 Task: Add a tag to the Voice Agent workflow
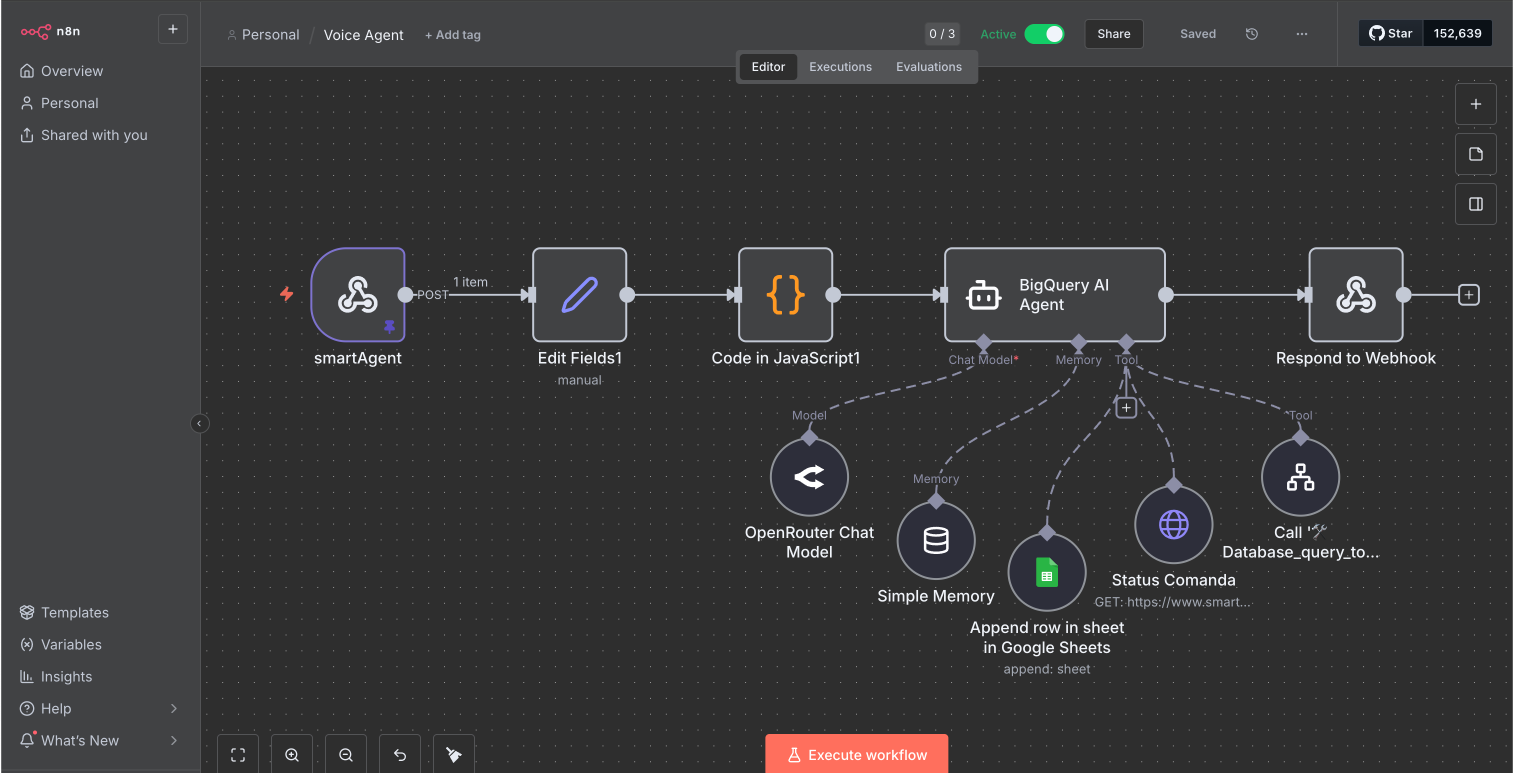(452, 34)
